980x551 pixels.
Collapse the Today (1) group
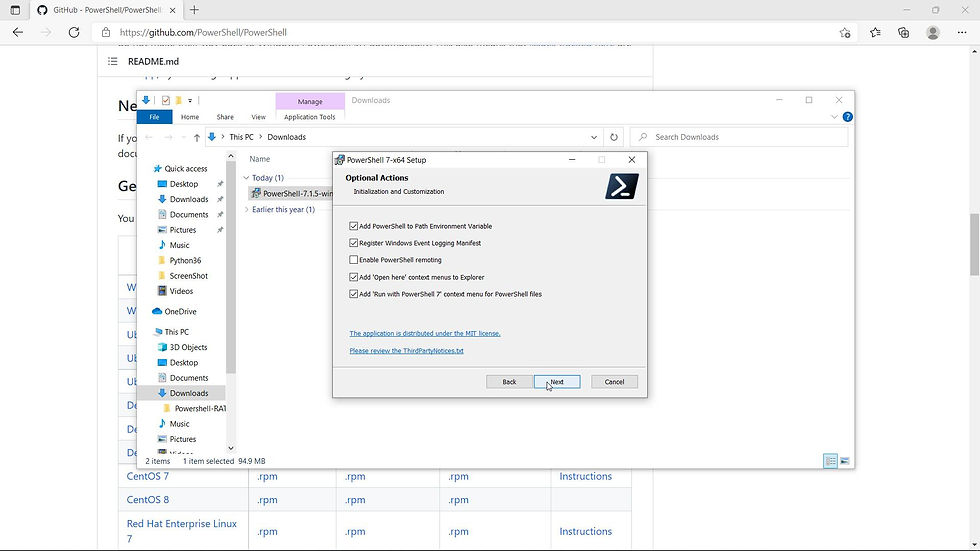point(246,178)
